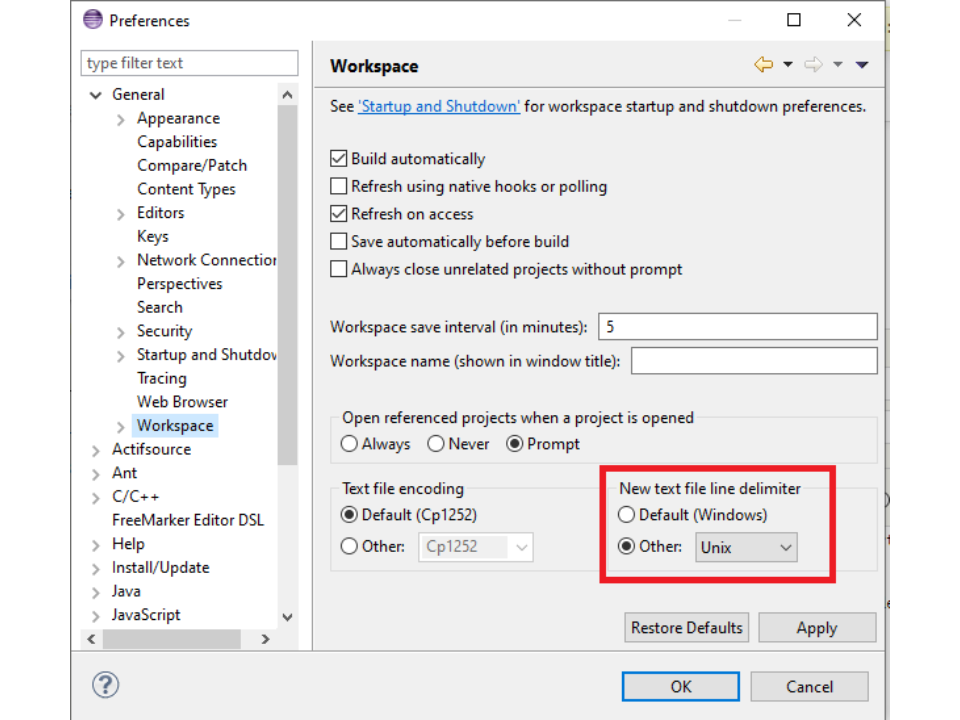The image size is (960, 720).
Task: Expand the Java preferences category
Action: coord(96,592)
